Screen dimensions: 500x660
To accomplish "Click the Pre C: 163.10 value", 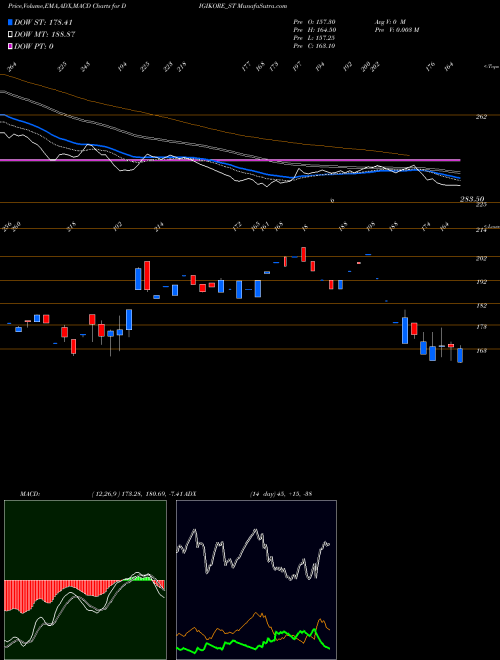I will point(314,46).
